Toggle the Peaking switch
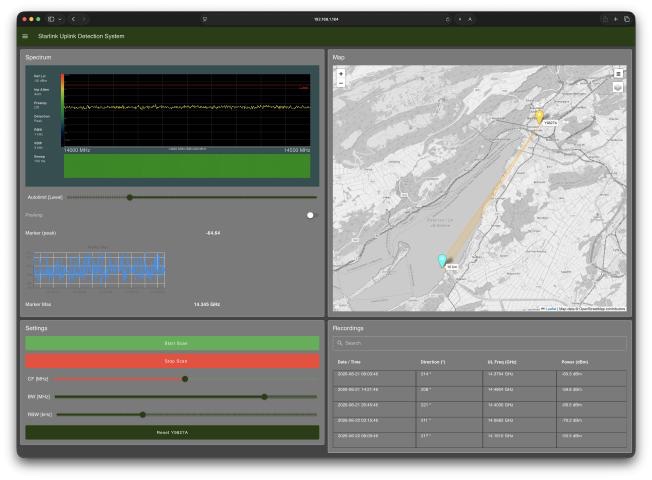The width and height of the screenshot is (652, 480). (312, 215)
